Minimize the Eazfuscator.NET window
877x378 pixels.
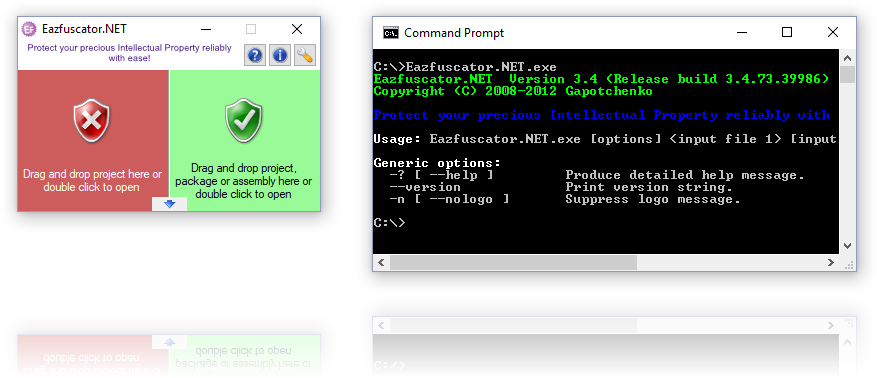pos(206,29)
